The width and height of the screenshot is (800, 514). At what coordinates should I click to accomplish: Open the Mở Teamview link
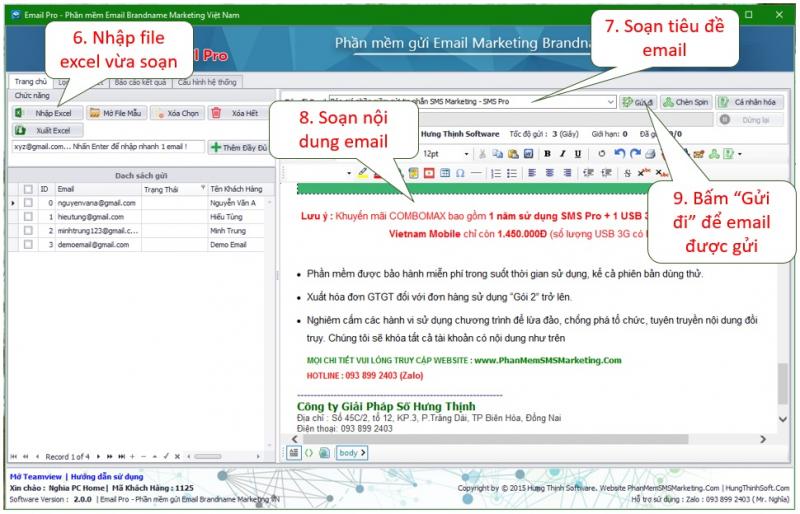36,477
